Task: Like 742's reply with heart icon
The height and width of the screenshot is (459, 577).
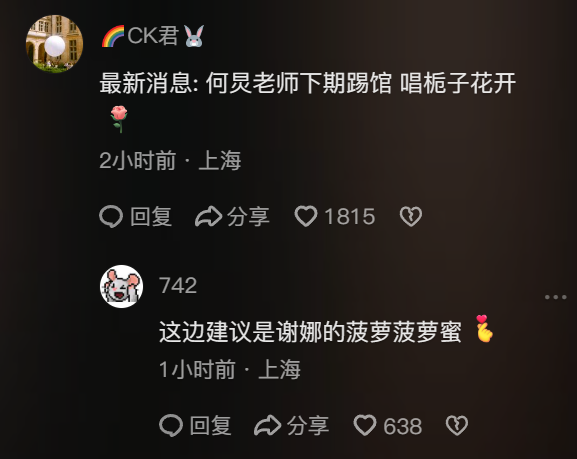Action: (x=365, y=426)
